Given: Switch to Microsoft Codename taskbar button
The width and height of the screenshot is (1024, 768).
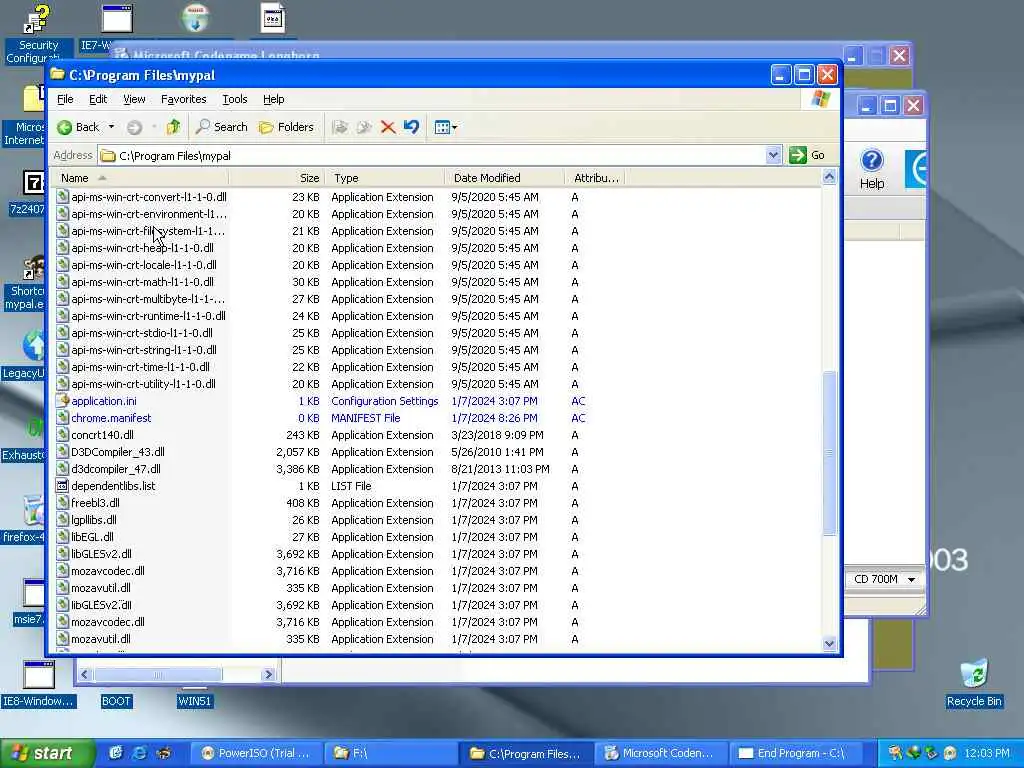Looking at the screenshot, I should pos(660,754).
